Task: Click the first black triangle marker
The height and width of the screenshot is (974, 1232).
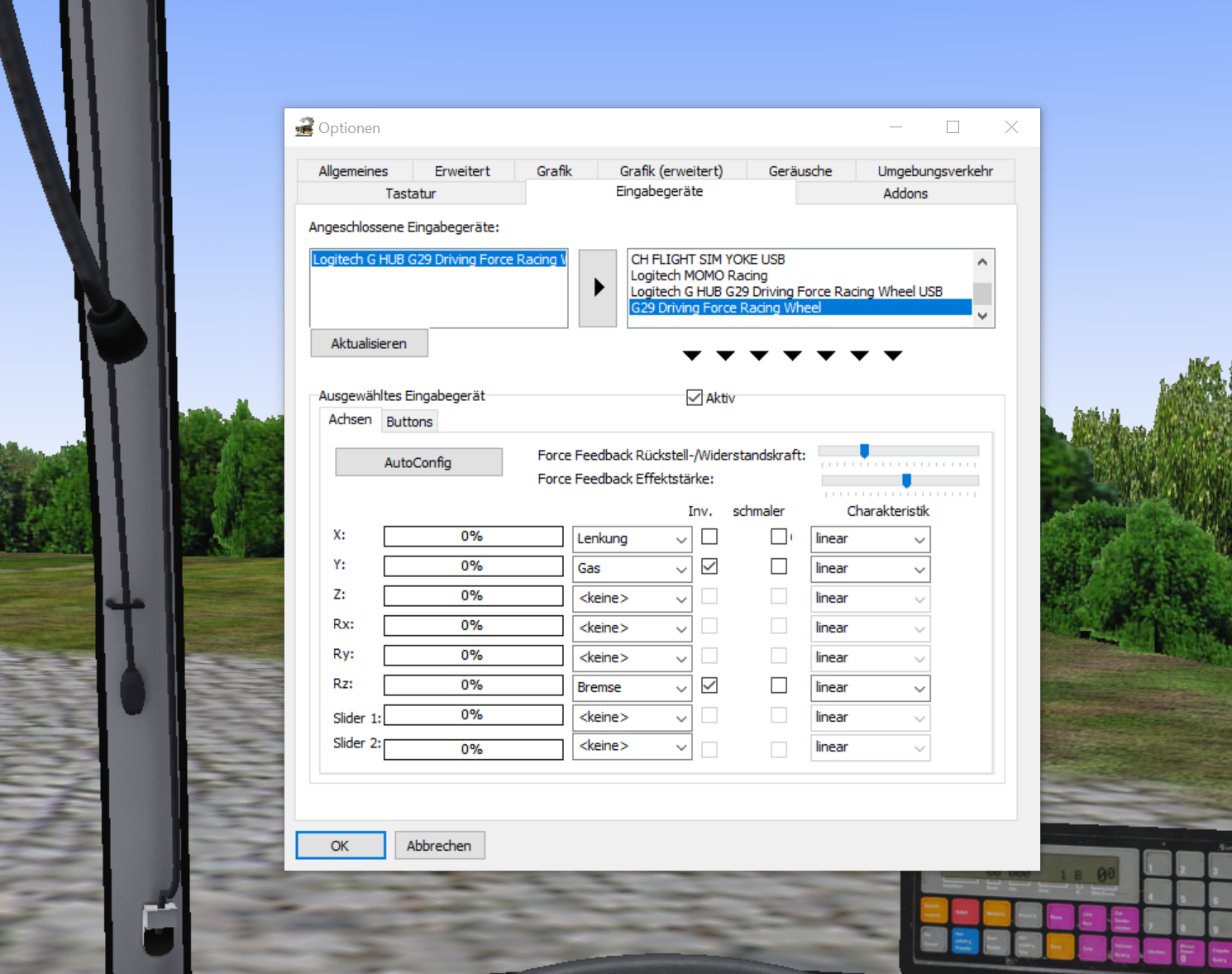Action: click(x=692, y=356)
